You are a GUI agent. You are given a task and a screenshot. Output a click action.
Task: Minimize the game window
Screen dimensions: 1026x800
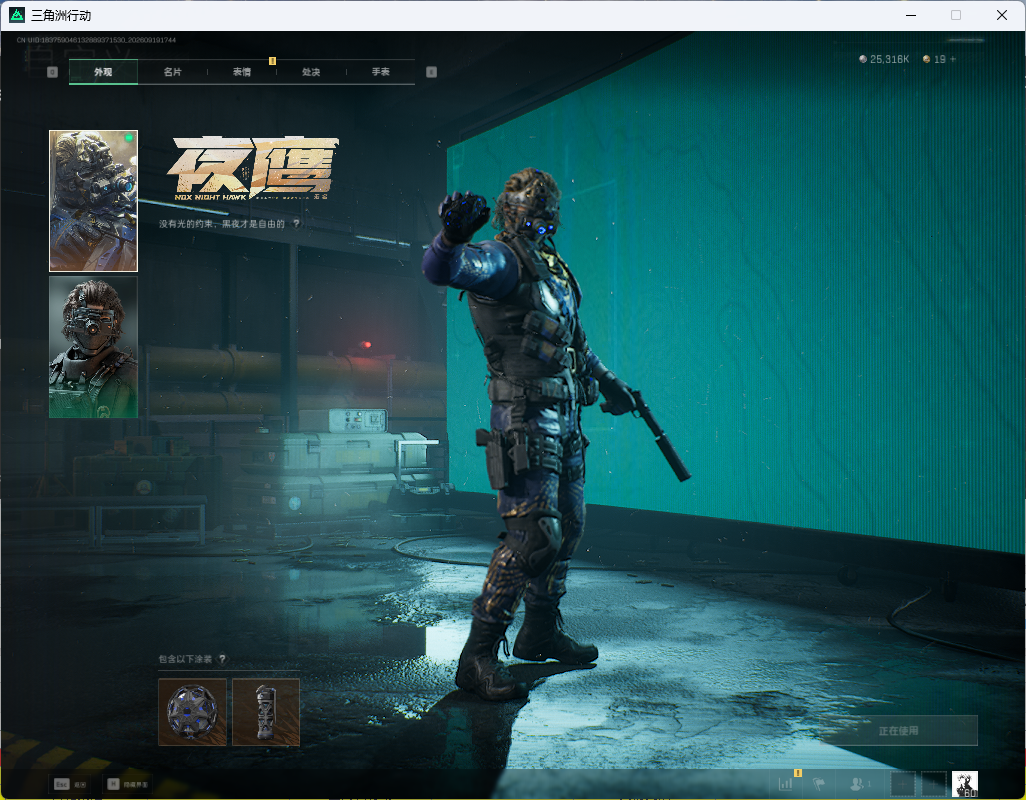coord(910,15)
